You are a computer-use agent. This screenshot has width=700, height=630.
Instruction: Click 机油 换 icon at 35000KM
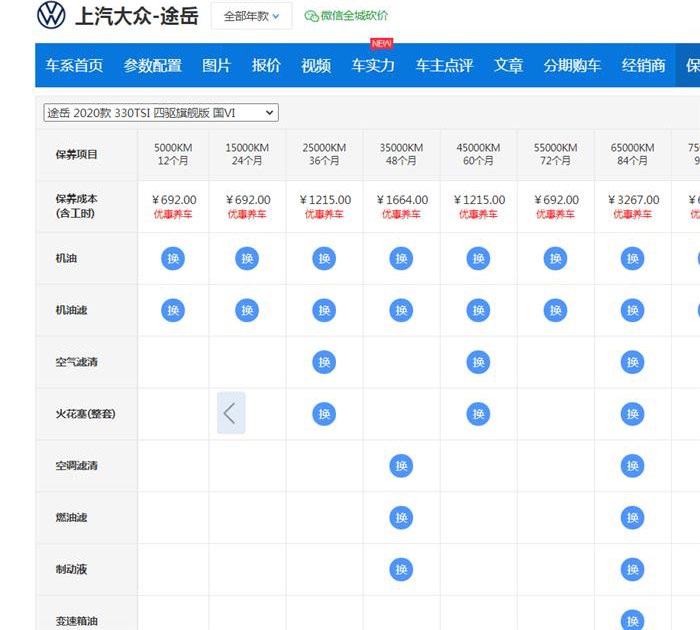(x=401, y=259)
